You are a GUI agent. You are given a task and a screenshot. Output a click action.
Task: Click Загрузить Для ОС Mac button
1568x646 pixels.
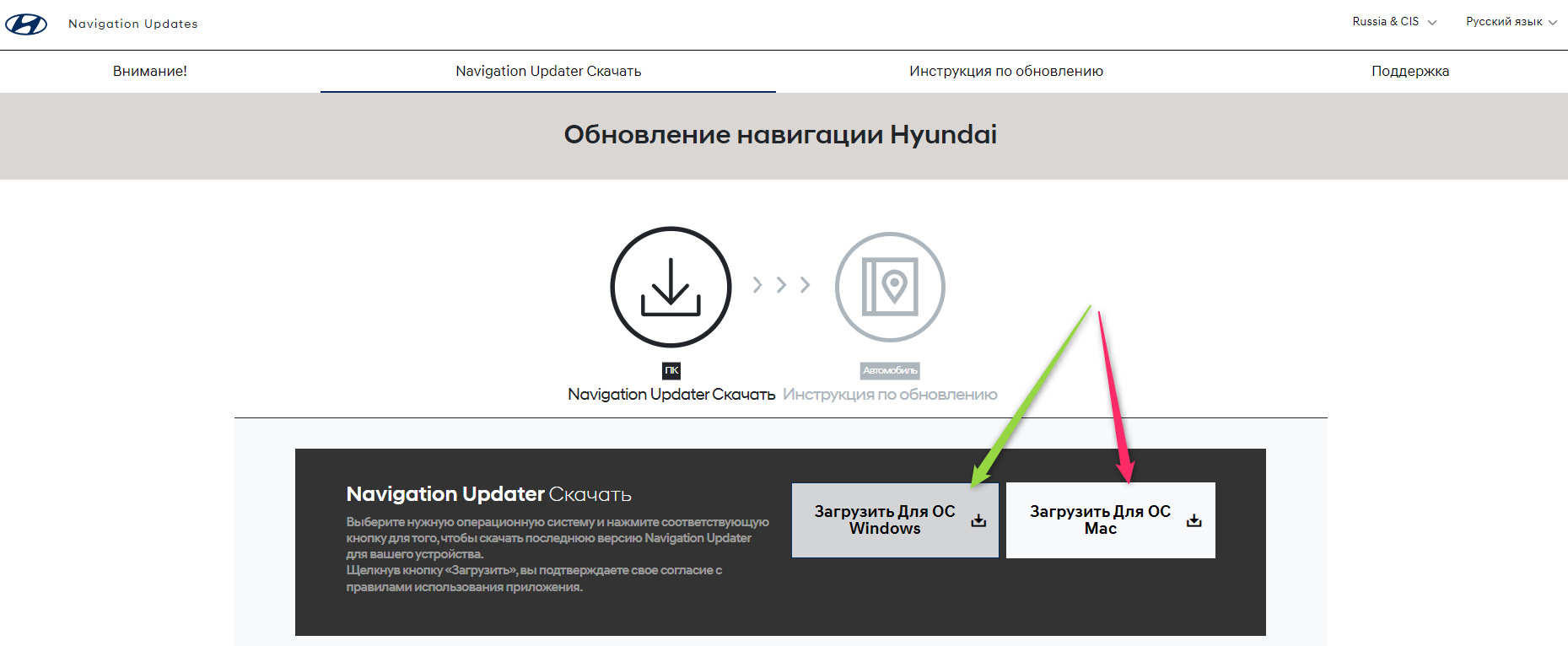(x=1111, y=520)
